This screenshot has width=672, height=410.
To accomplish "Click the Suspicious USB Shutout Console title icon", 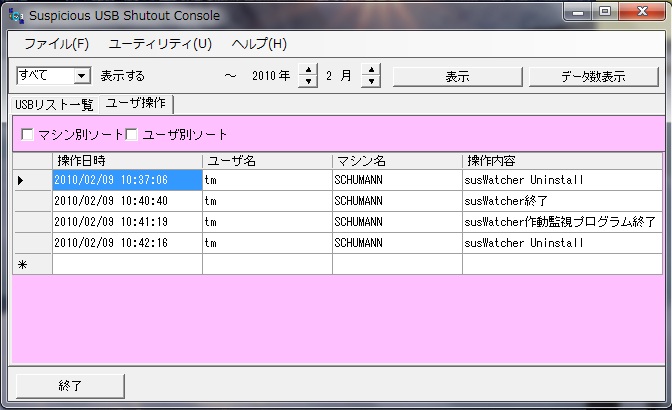I will [x=16, y=15].
